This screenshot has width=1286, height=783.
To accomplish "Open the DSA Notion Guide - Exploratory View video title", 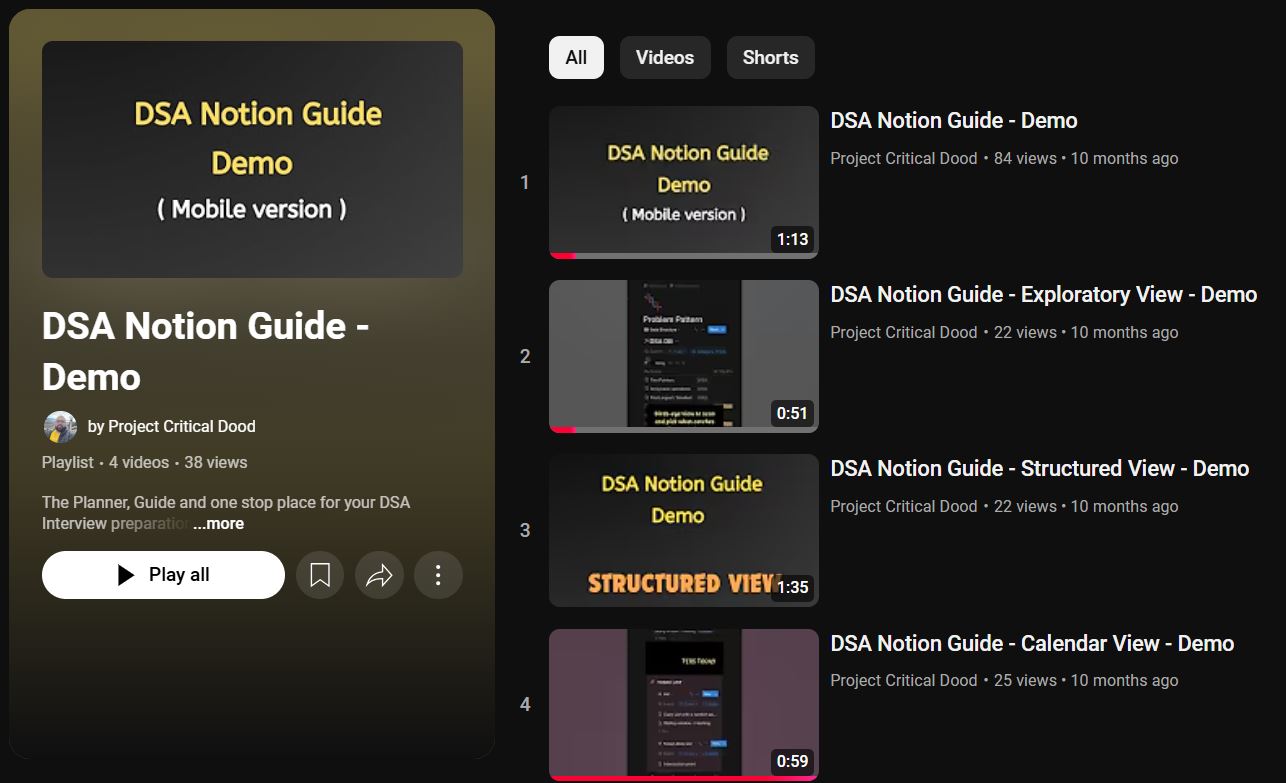I will click(x=1044, y=295).
